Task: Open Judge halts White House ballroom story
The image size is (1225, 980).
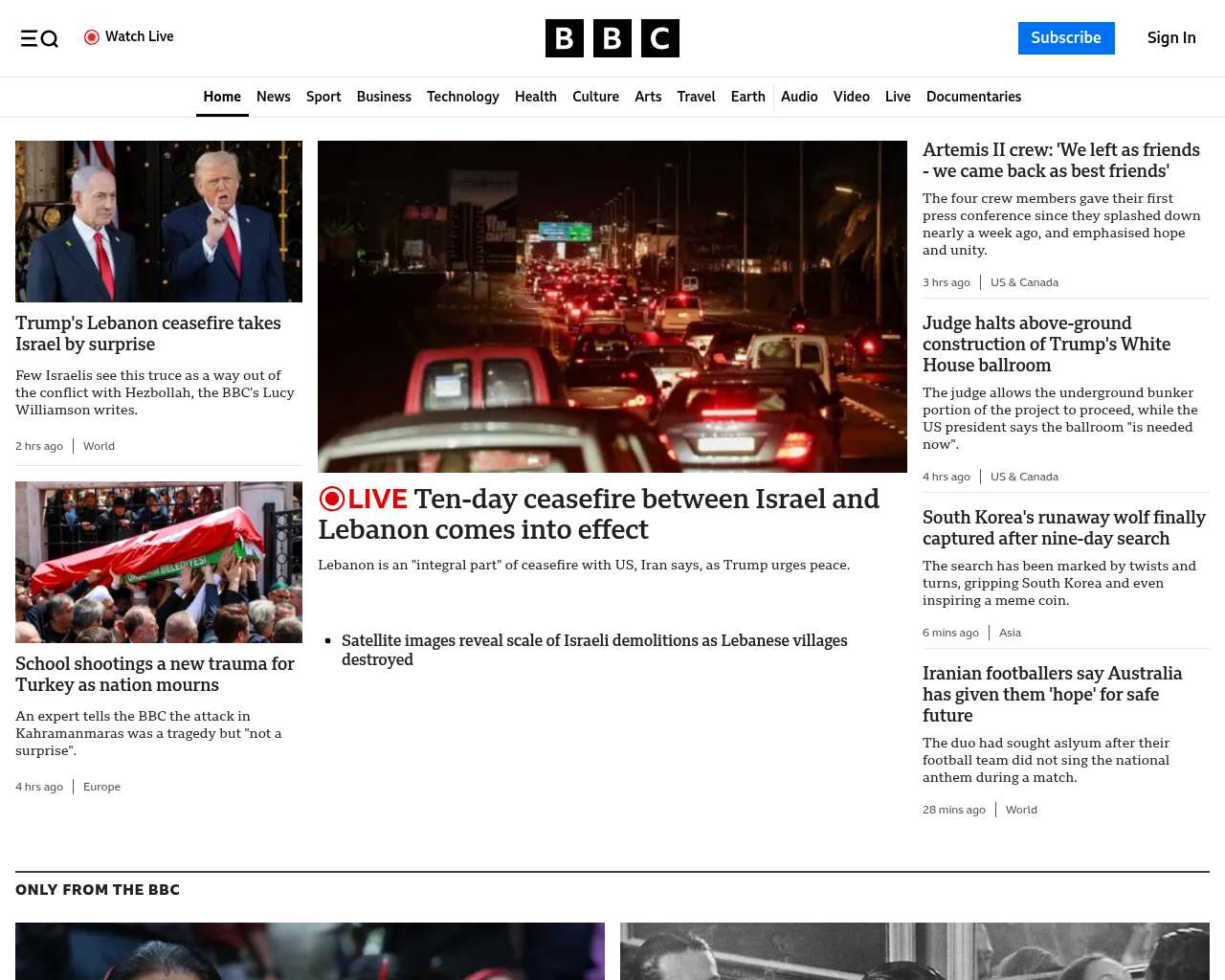Action: click(x=1046, y=345)
